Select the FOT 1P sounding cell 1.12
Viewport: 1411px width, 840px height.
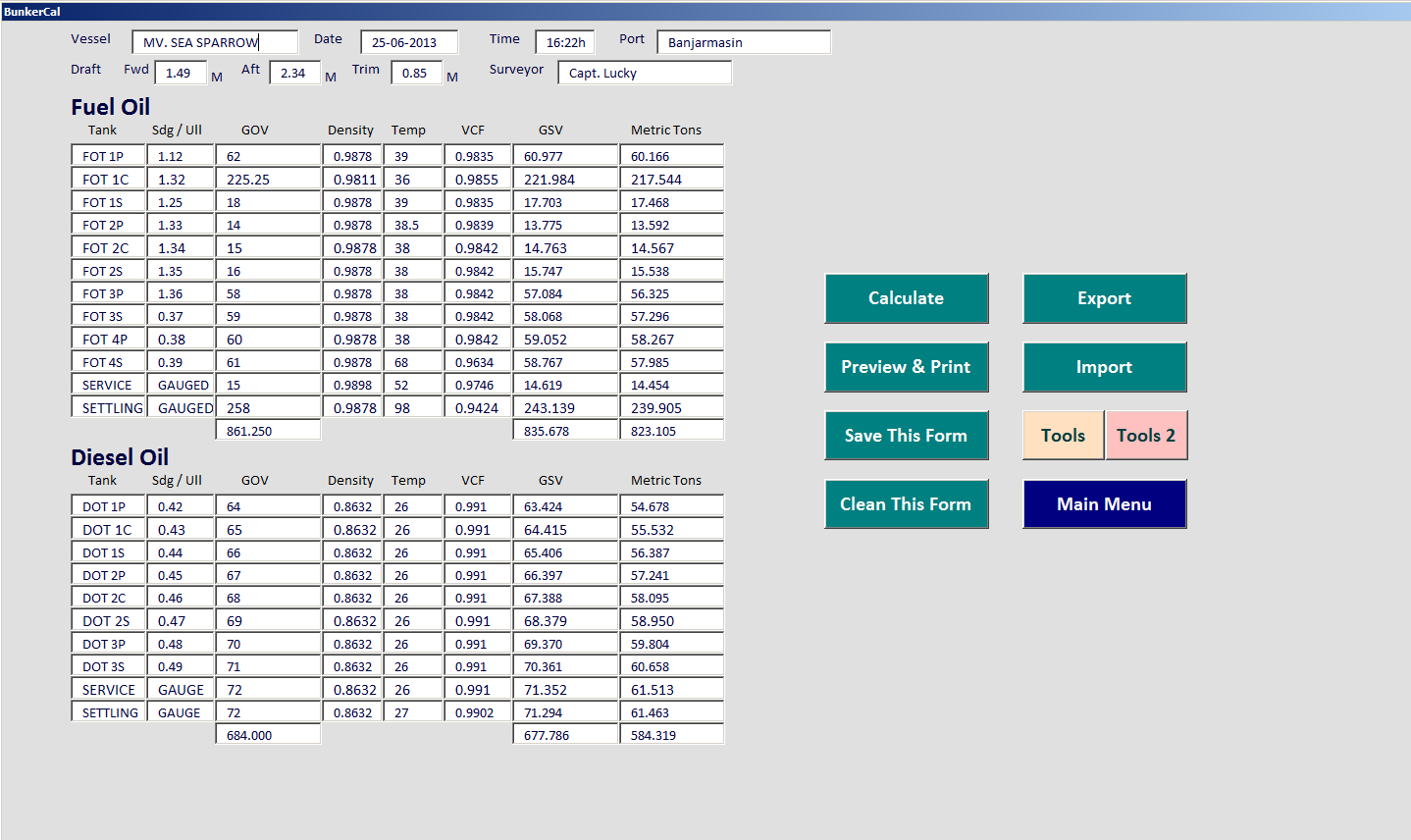181,156
